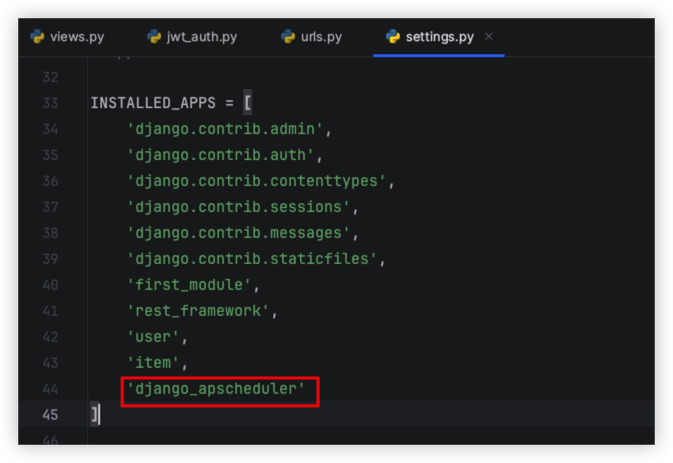
Task: Place cursor on 'first_module' entry
Action: point(188,285)
